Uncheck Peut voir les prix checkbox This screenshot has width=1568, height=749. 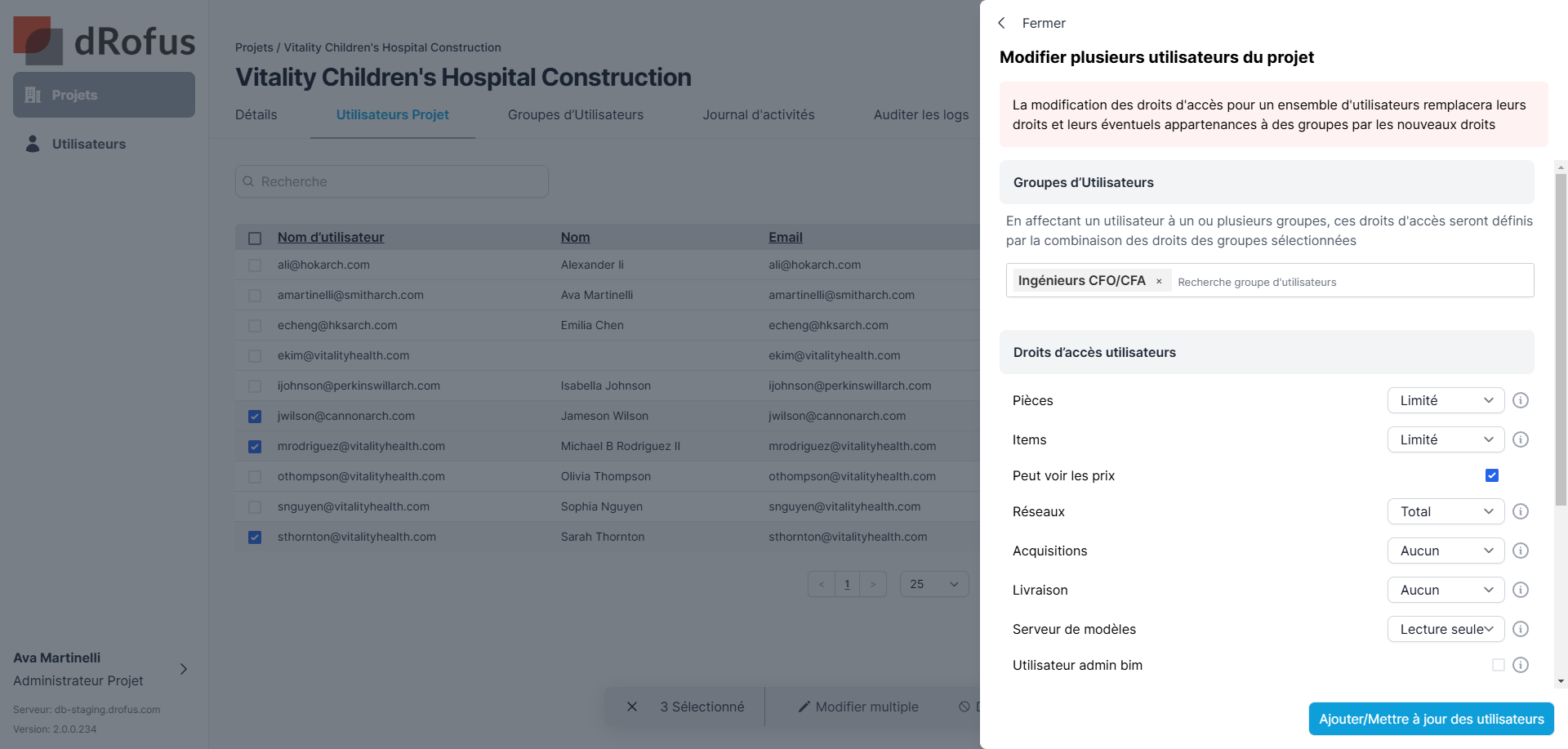pyautogui.click(x=1491, y=475)
